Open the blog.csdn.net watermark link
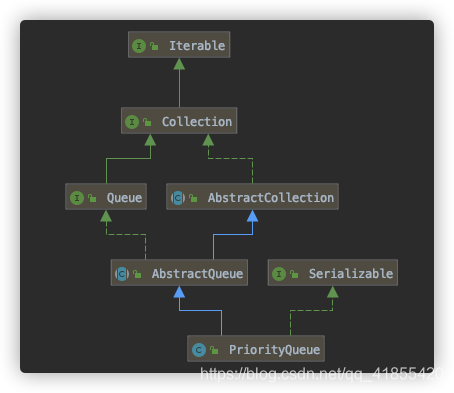The height and width of the screenshot is (393, 454). click(x=322, y=374)
